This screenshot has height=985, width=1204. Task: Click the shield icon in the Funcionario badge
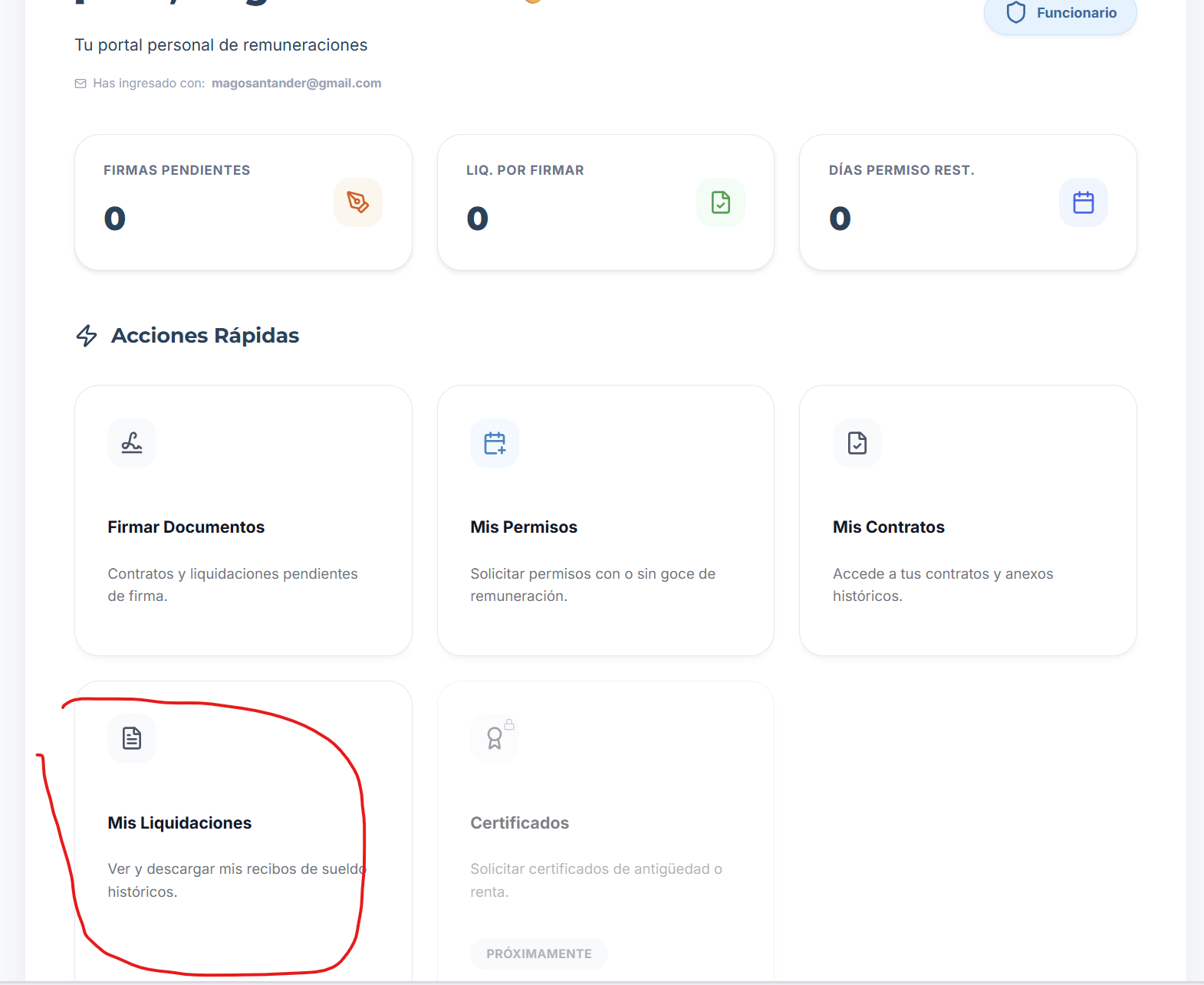tap(1016, 12)
